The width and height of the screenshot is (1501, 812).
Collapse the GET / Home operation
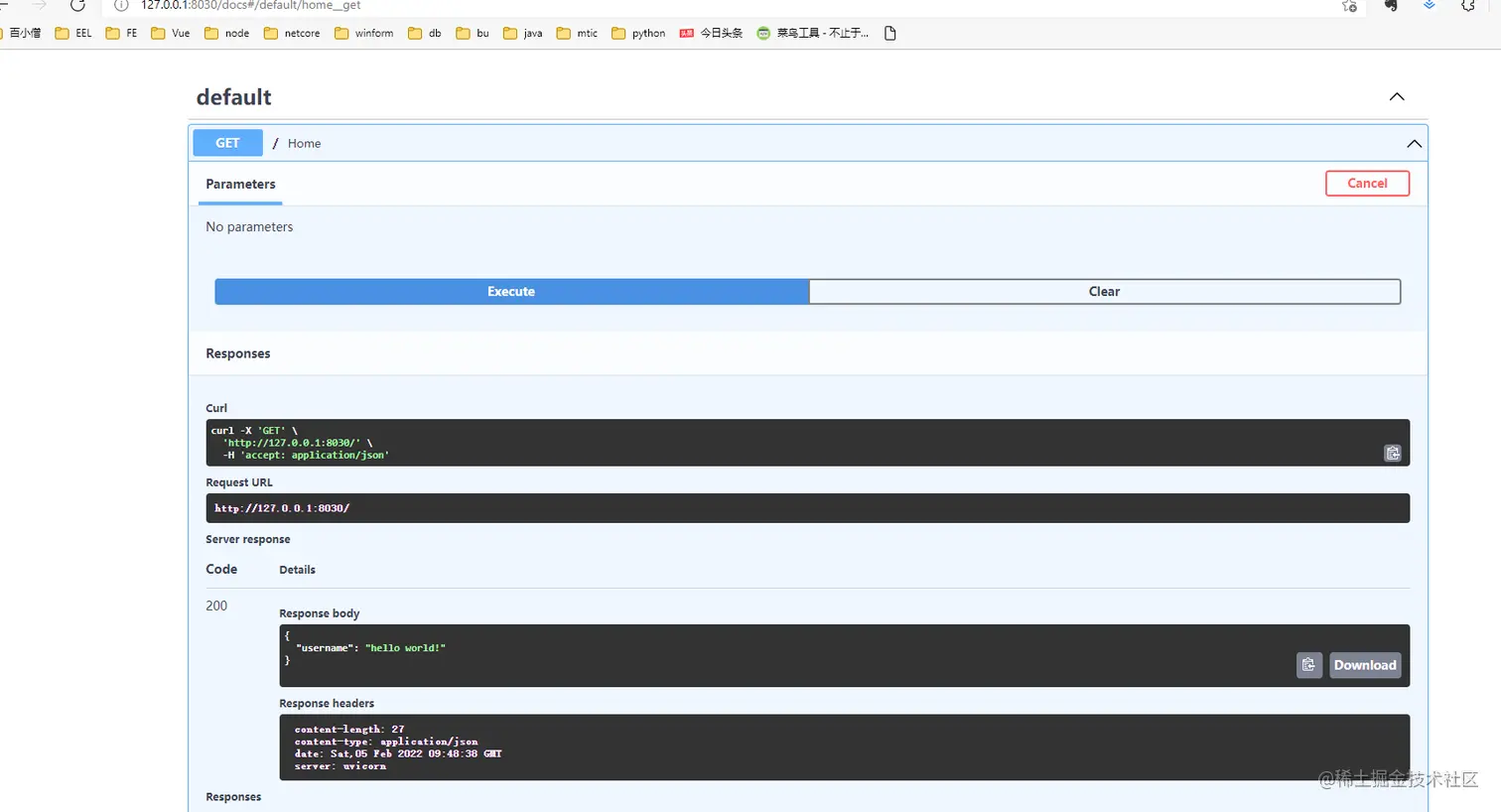pyautogui.click(x=1414, y=144)
